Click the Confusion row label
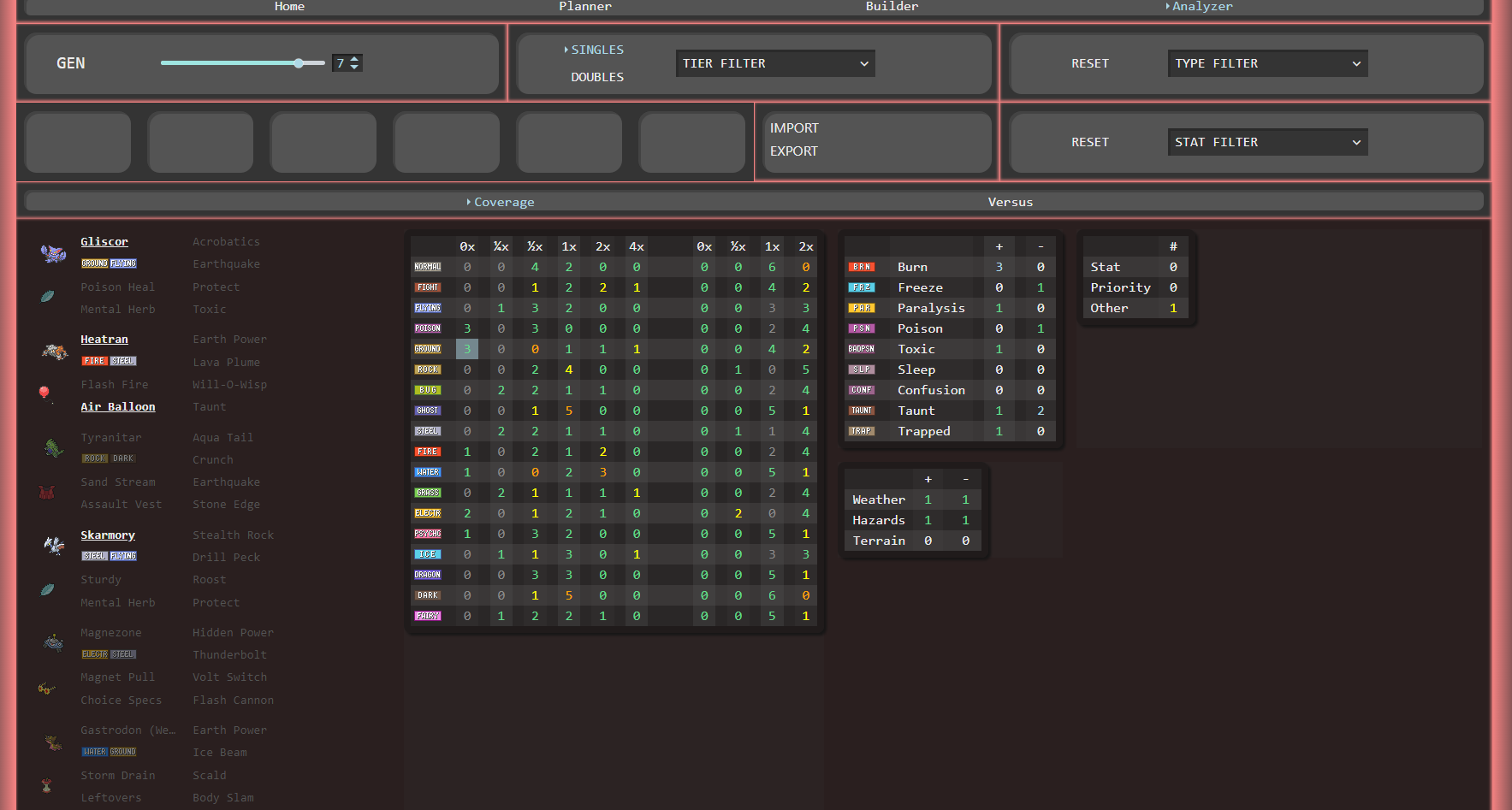Screen dimensions: 1512x810 click(931, 390)
